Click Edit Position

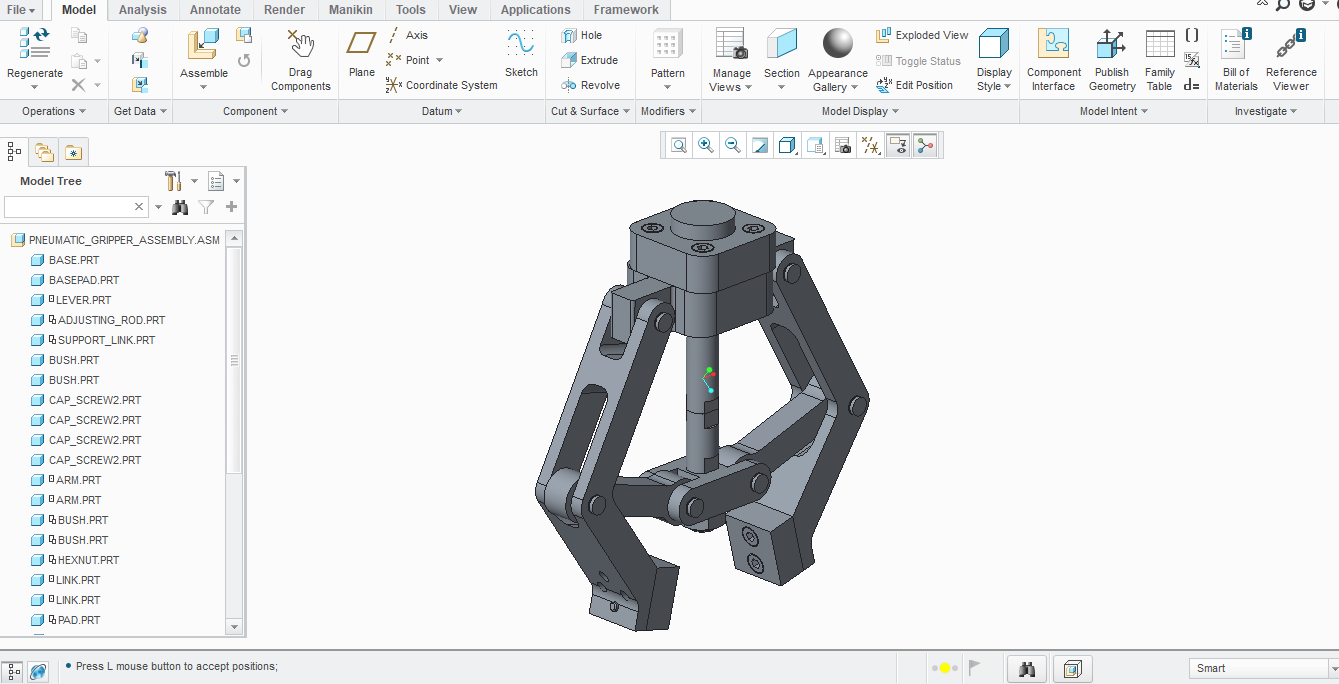915,85
